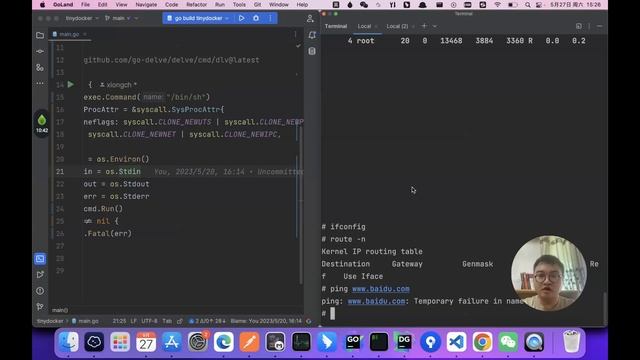Select the Local terminal tab
The image size is (640, 360).
pyautogui.click(x=364, y=26)
